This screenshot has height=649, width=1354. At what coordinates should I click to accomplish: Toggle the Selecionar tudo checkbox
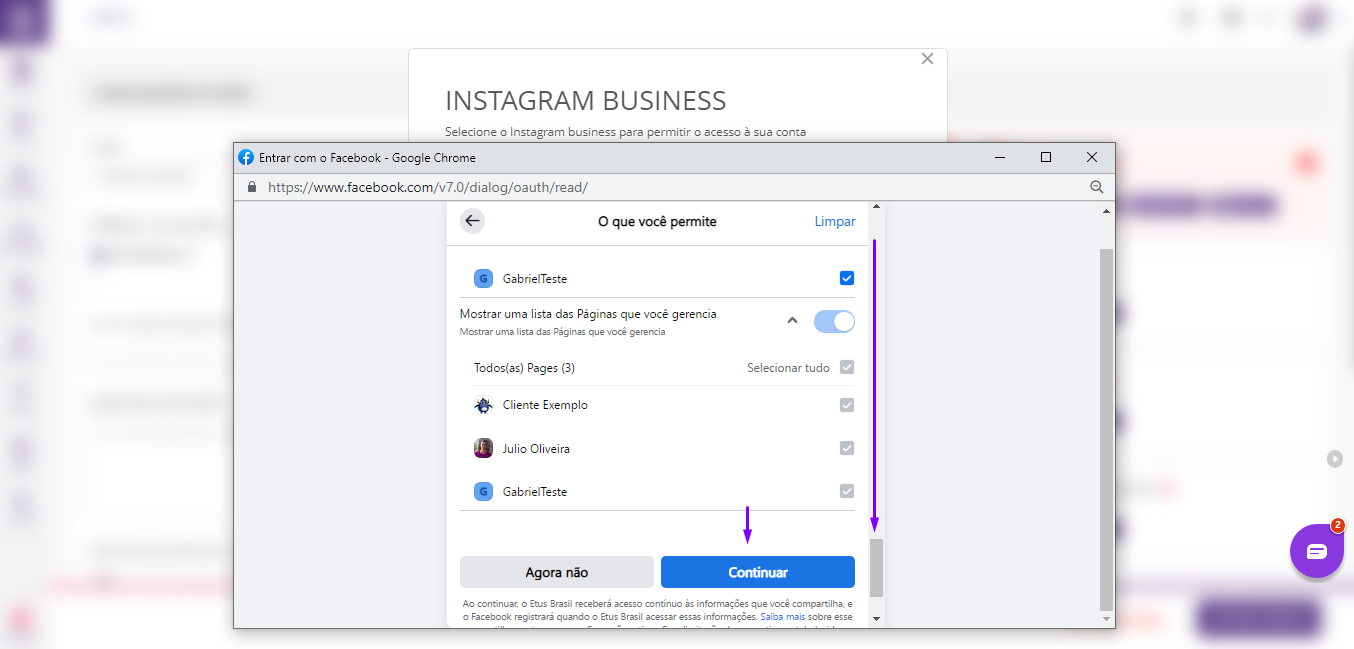(x=847, y=367)
